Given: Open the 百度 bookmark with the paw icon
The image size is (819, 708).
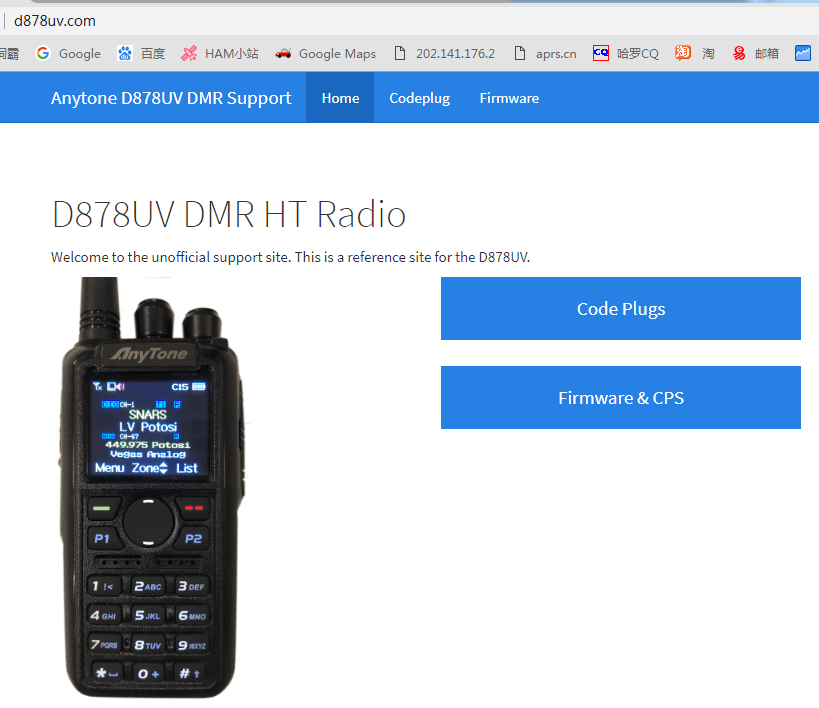Looking at the screenshot, I should click(139, 54).
